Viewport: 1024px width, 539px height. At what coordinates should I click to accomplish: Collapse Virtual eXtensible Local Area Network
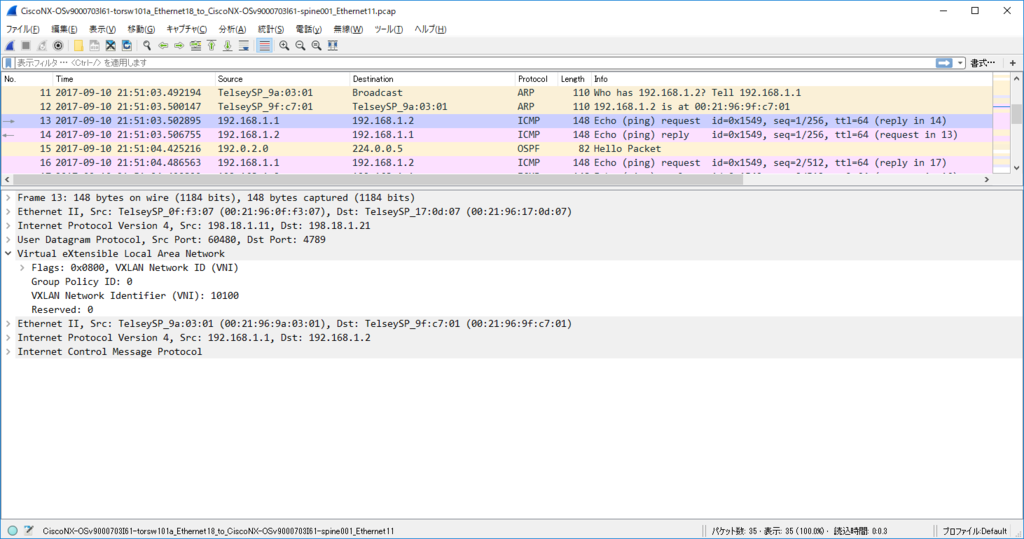click(x=8, y=253)
